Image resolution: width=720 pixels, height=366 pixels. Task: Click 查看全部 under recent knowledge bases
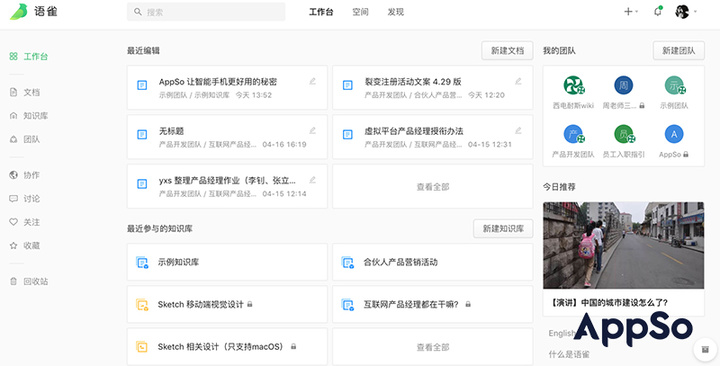[x=433, y=347]
